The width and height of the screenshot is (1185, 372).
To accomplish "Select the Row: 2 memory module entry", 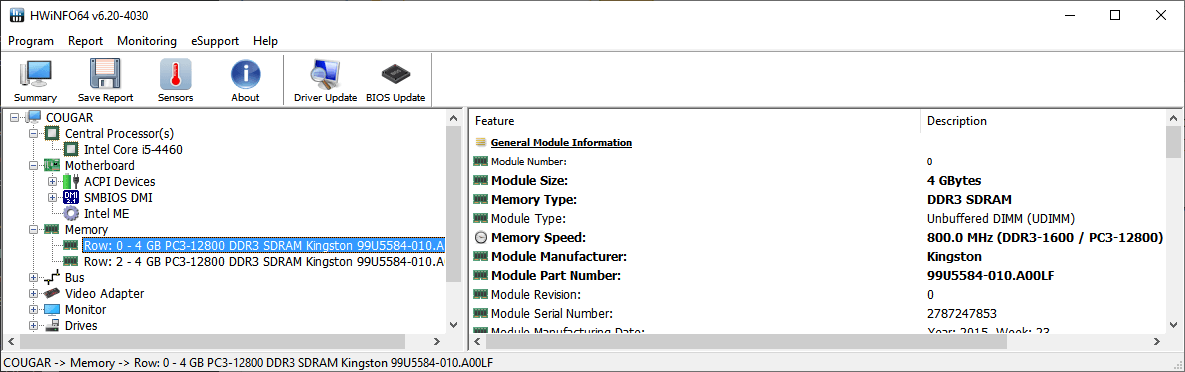I will tap(264, 262).
